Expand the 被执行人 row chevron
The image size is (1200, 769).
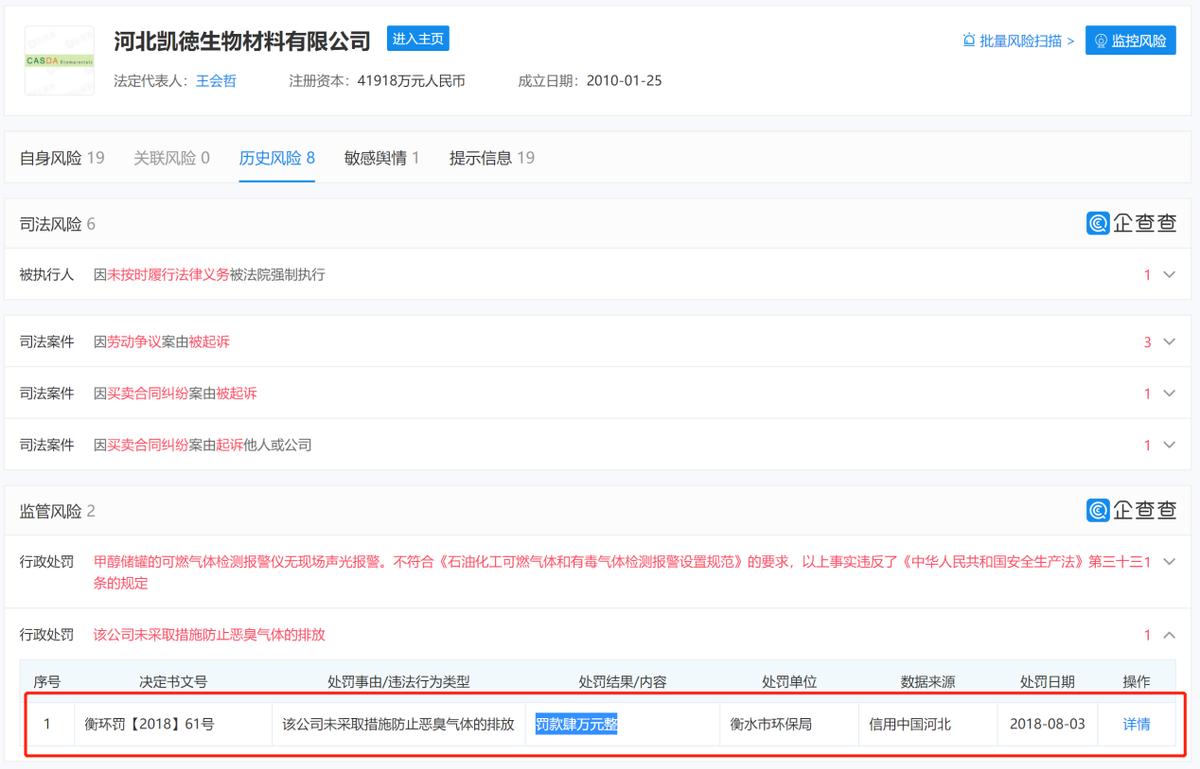coord(1168,275)
